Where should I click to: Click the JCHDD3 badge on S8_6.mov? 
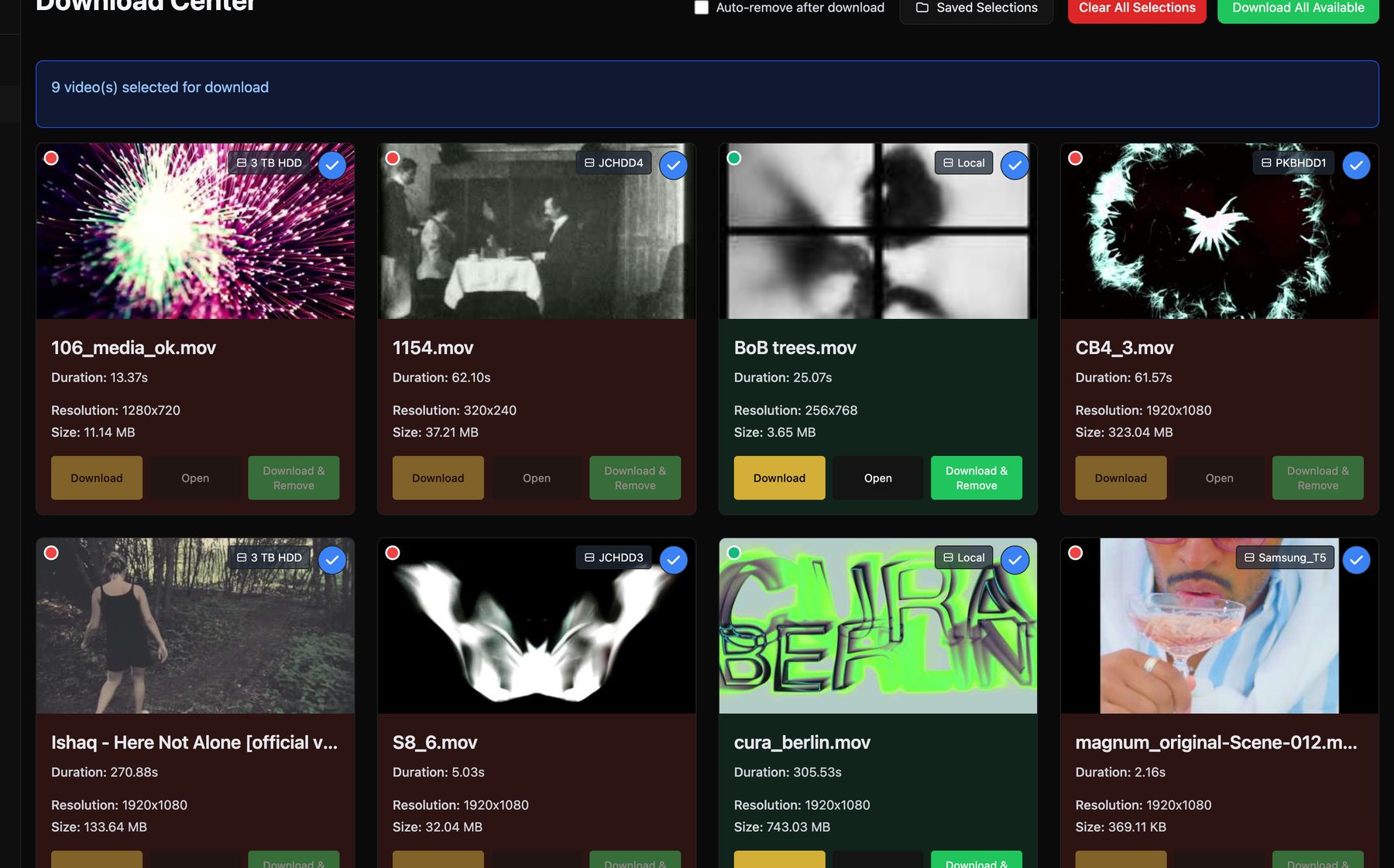[614, 557]
